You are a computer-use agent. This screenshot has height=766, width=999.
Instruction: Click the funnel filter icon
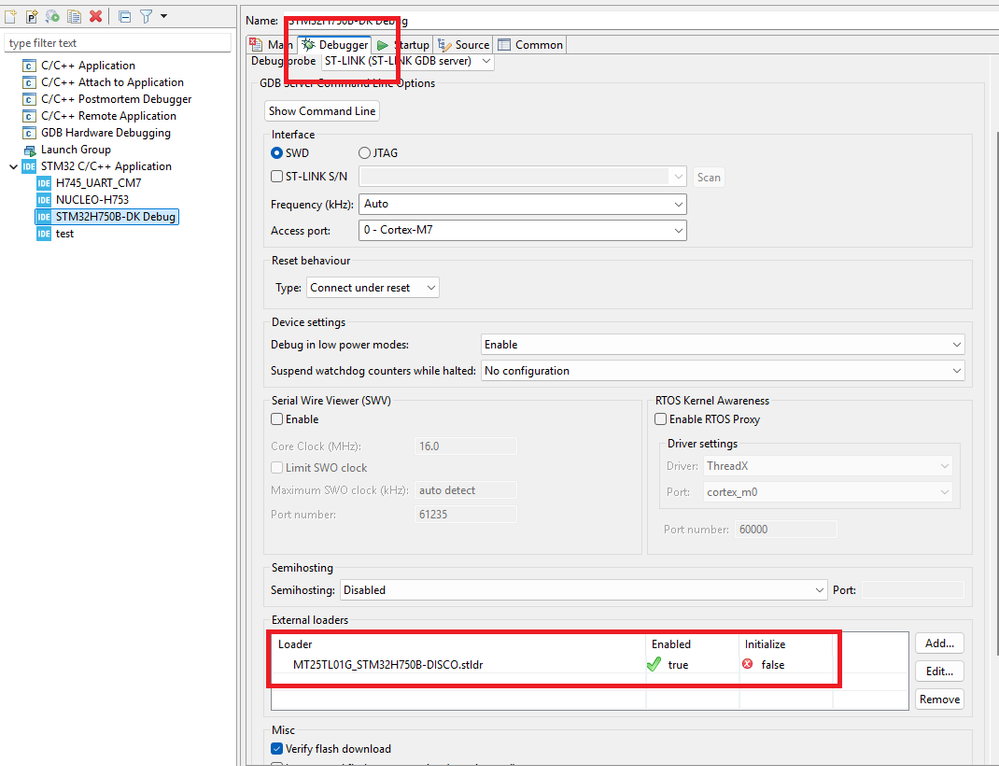coord(146,17)
